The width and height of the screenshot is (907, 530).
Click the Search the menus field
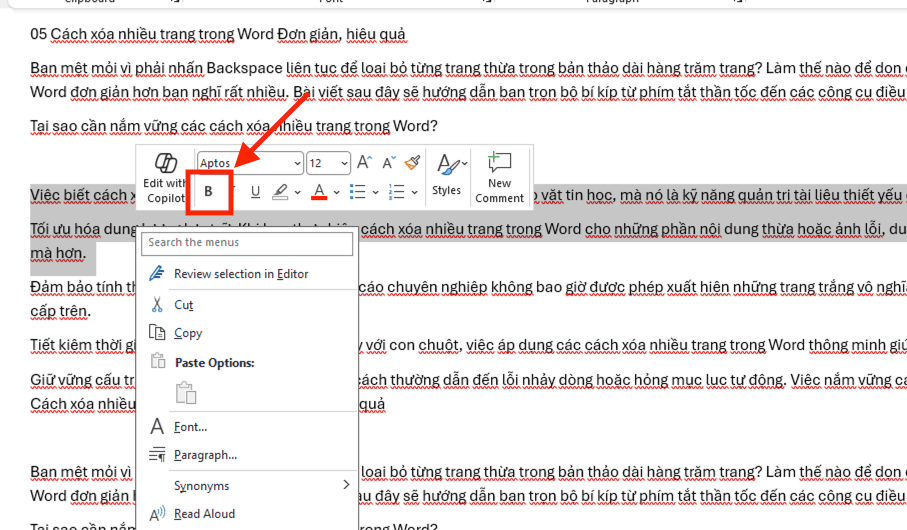pyautogui.click(x=247, y=243)
